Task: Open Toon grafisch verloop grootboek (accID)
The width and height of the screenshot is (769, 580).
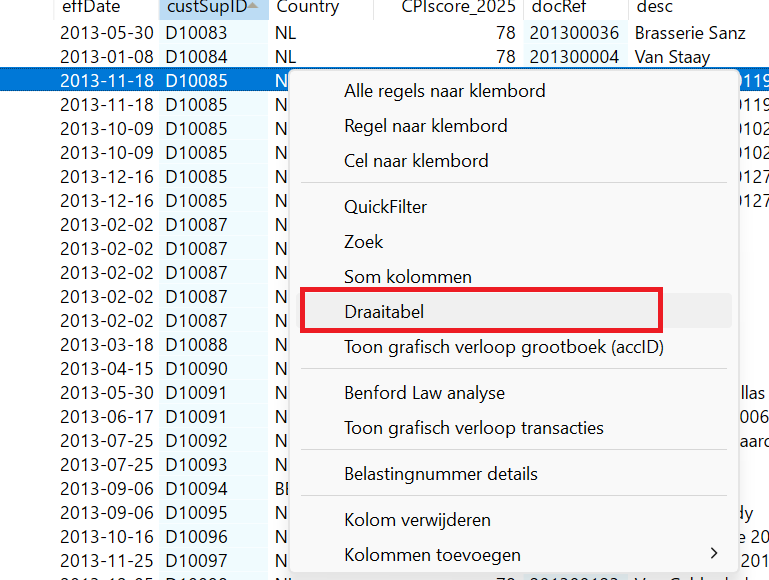Action: tap(504, 347)
